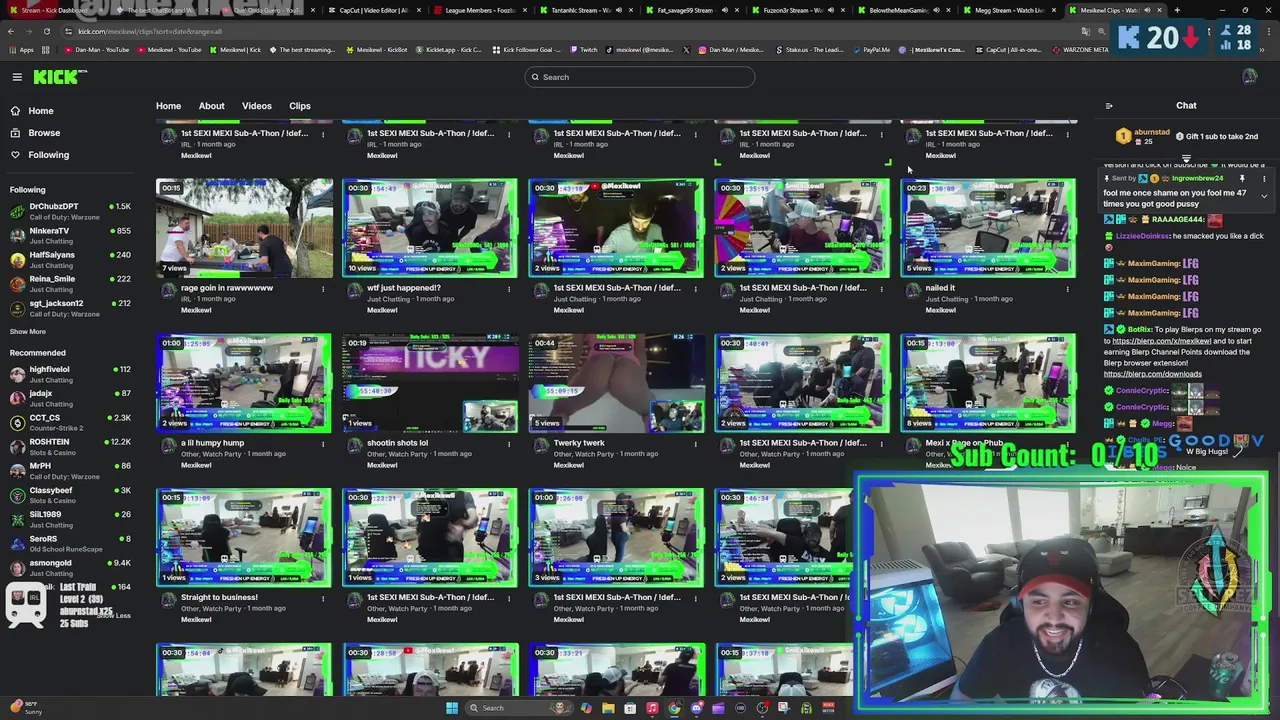
Task: Open options for 'shootin shots lol' clip
Action: [x=509, y=444]
